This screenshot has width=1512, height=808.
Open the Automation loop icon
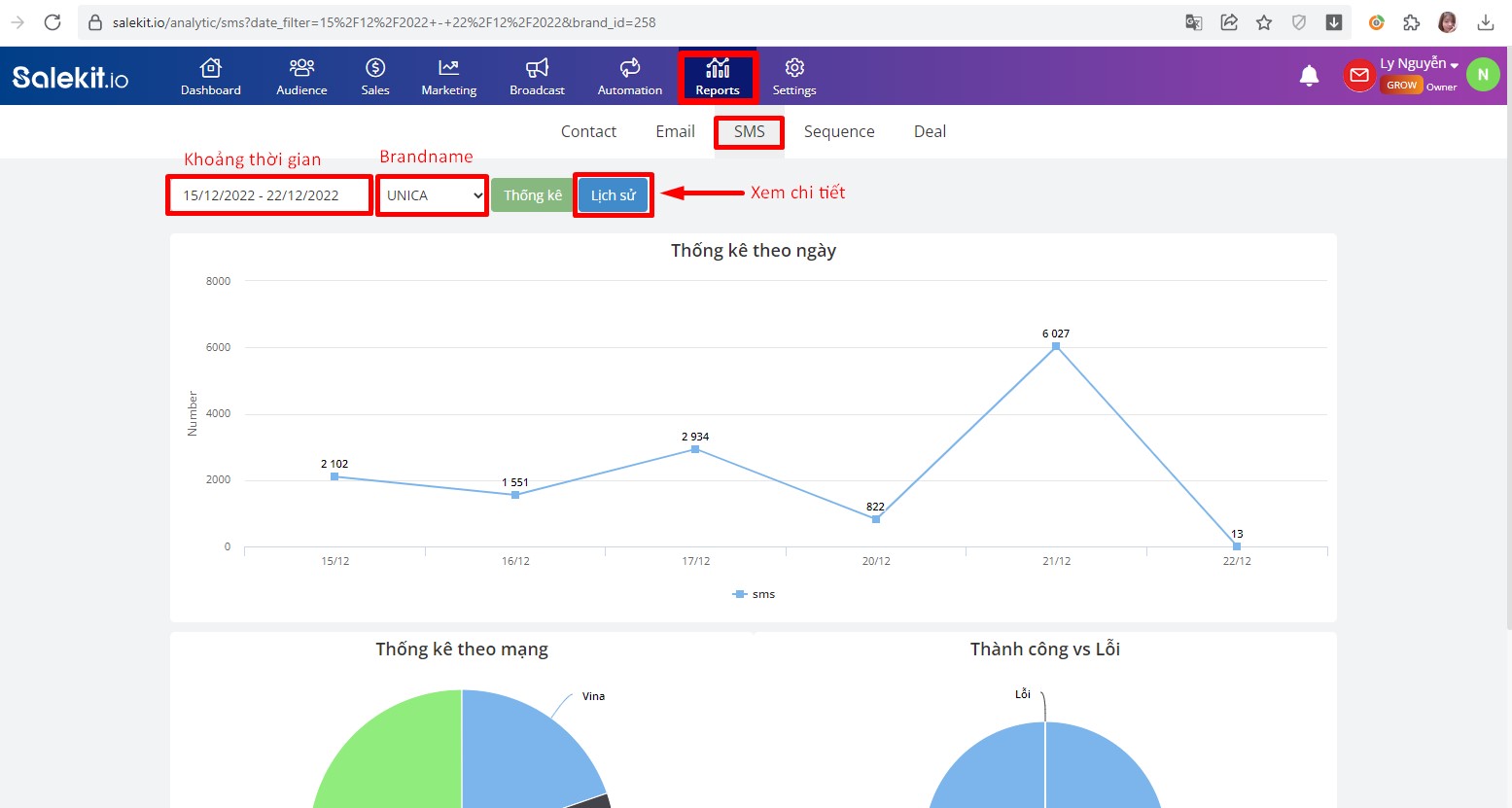click(x=630, y=68)
